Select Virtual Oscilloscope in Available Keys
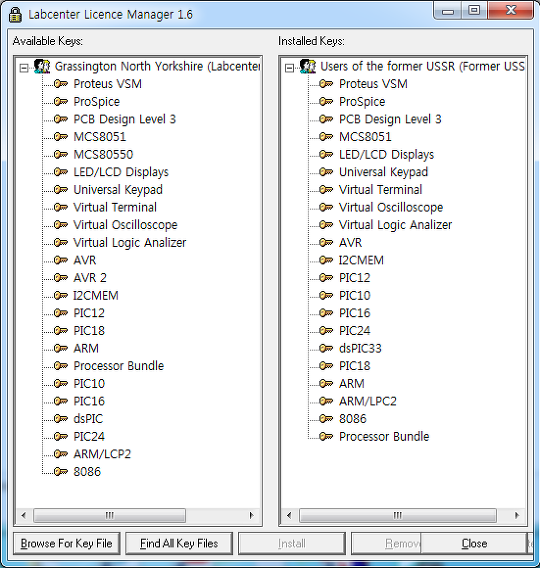 pos(125,225)
